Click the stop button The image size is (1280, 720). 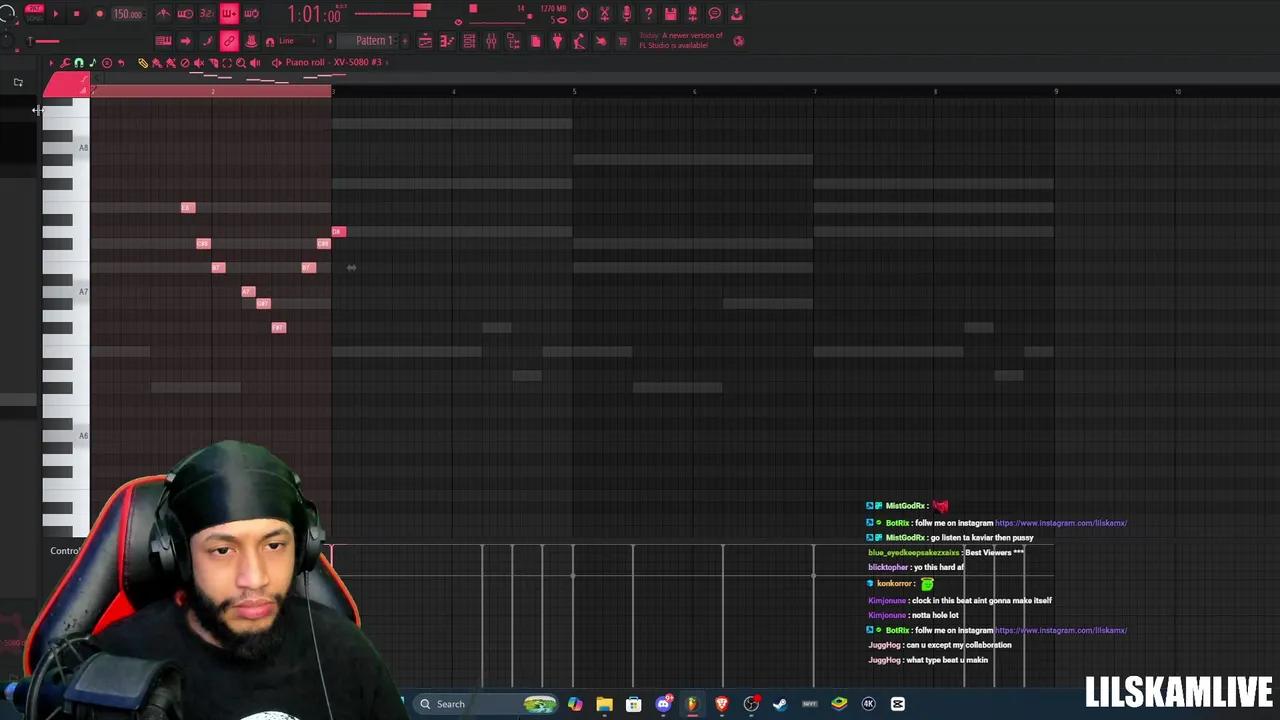76,14
